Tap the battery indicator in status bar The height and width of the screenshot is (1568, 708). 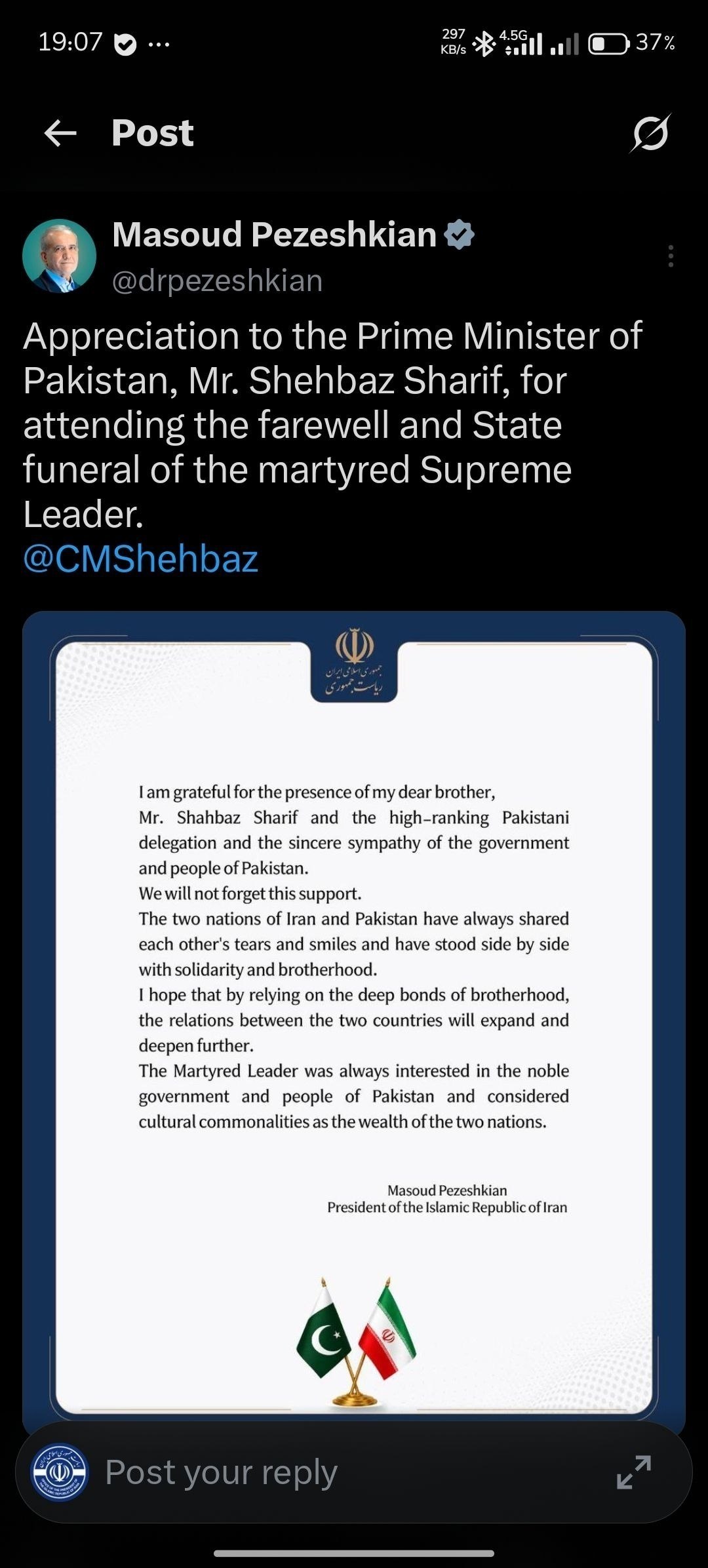pyautogui.click(x=609, y=44)
